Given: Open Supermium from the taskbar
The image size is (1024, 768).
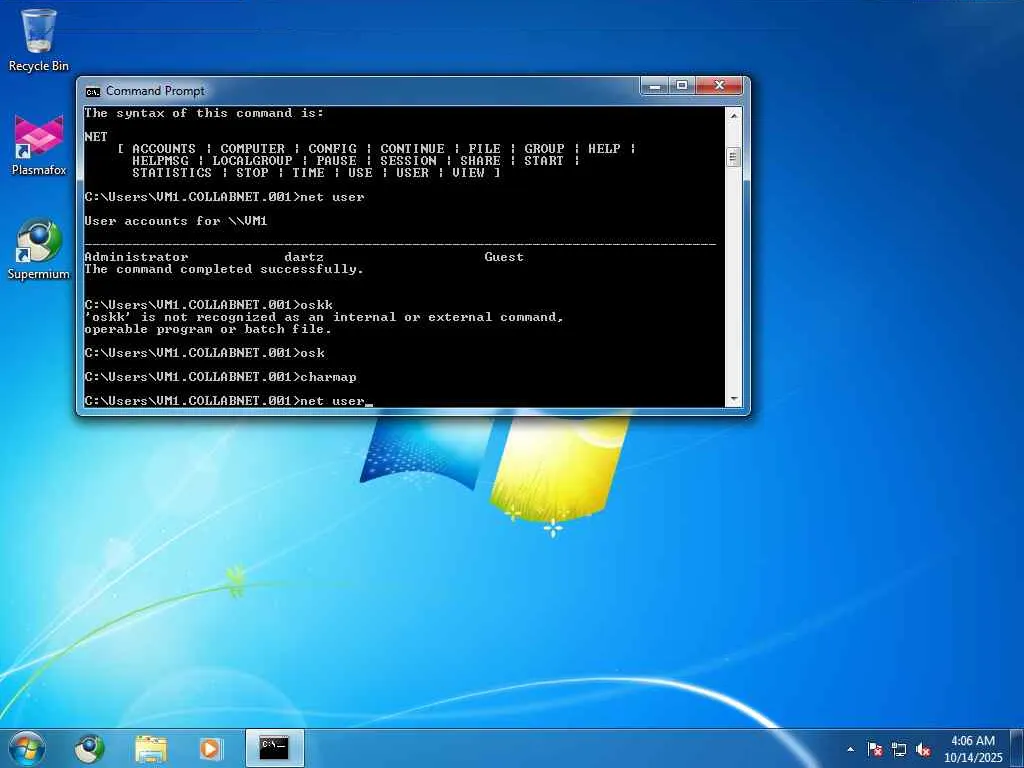Looking at the screenshot, I should (x=89, y=748).
